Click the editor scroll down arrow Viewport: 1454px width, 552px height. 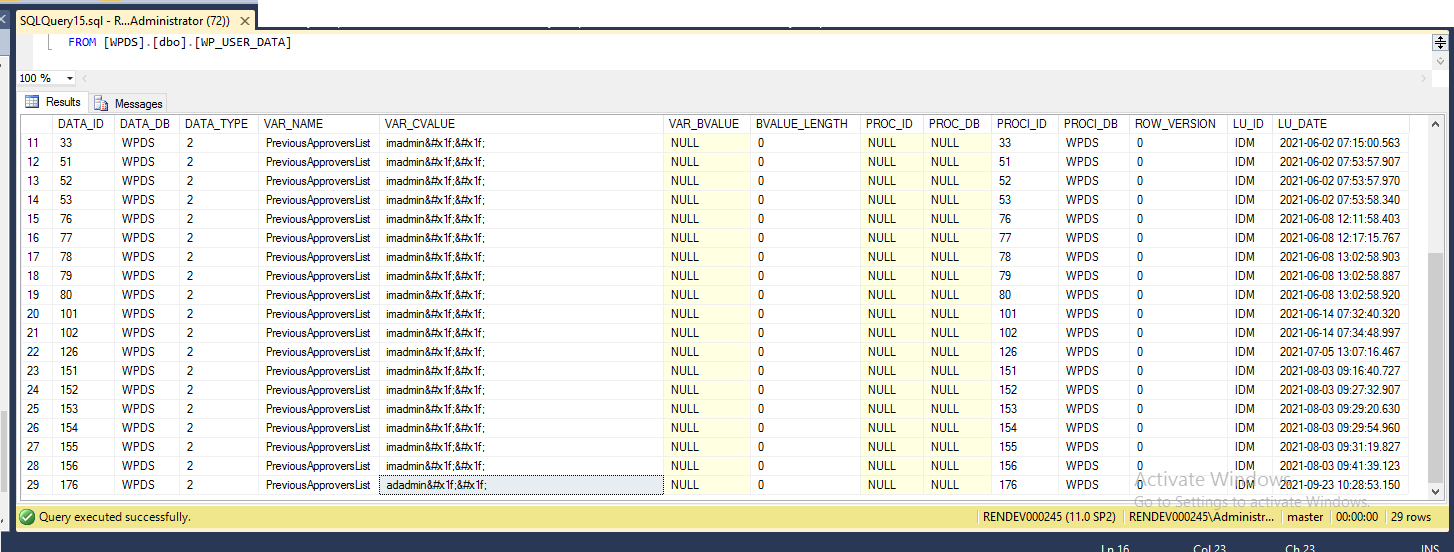click(1439, 63)
